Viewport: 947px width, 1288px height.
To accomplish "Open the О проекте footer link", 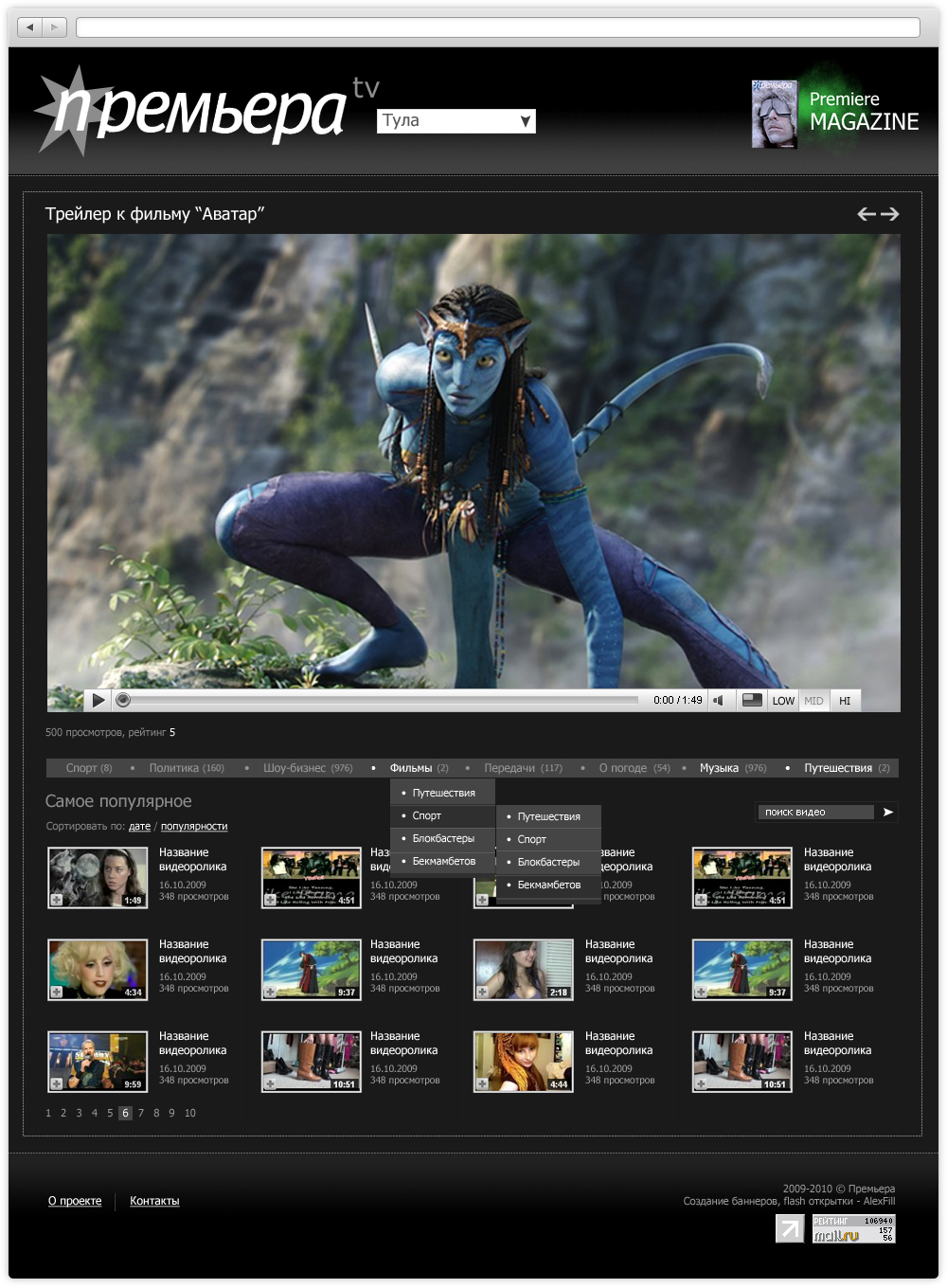I will (x=75, y=1201).
